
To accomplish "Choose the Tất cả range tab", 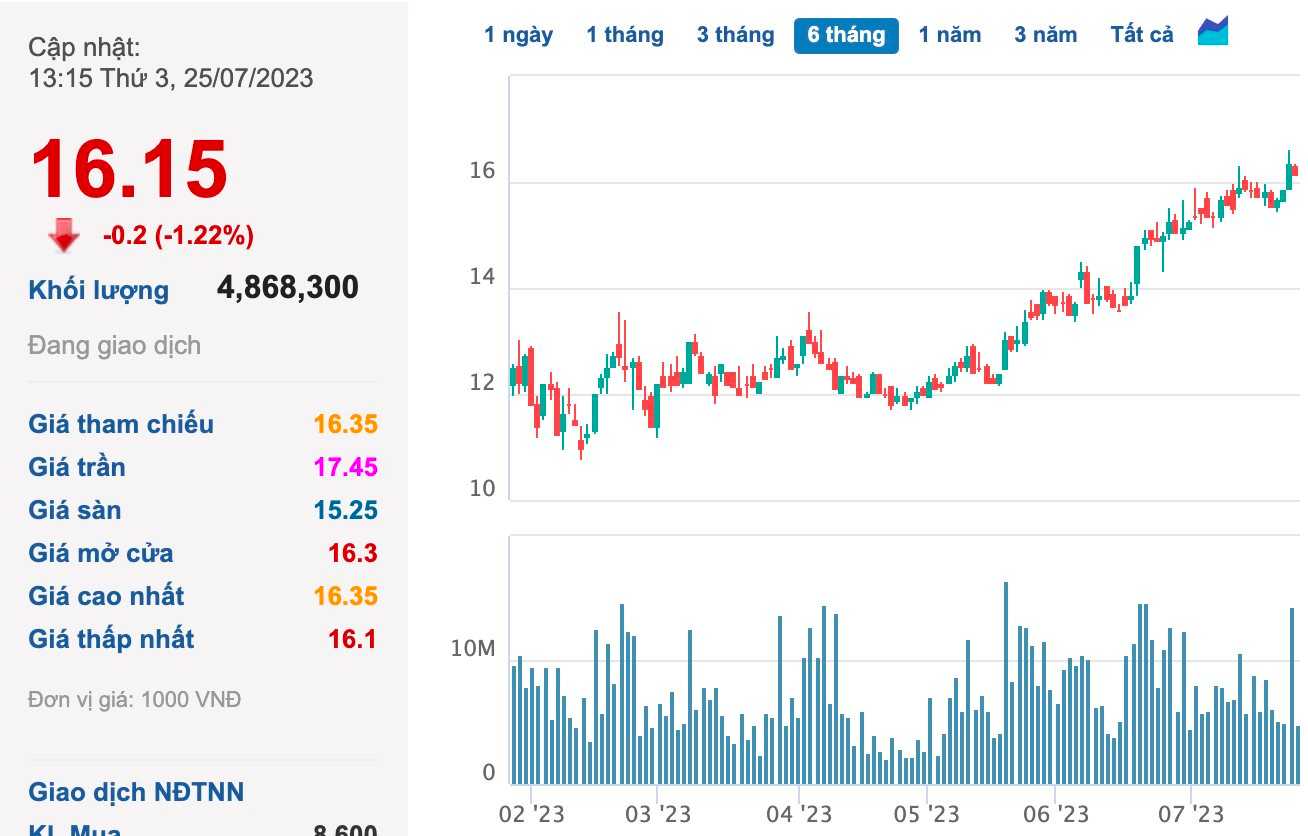I will 1142,35.
